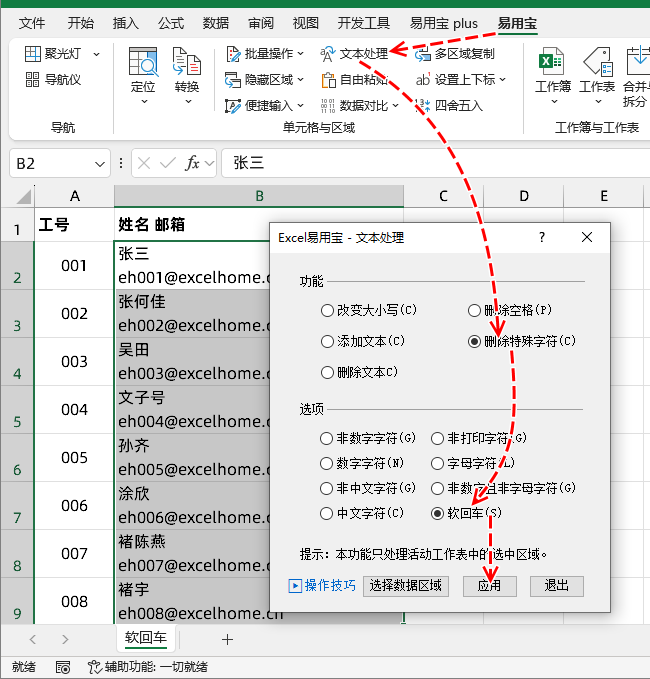650x679 pixels.
Task: Click the 合并拆分 merge split icon
Action: 637,62
